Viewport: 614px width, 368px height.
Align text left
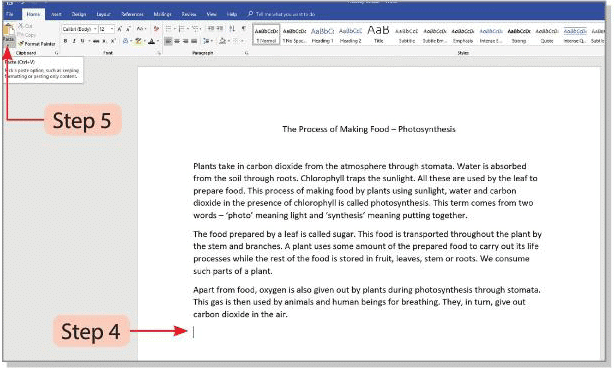[168, 41]
